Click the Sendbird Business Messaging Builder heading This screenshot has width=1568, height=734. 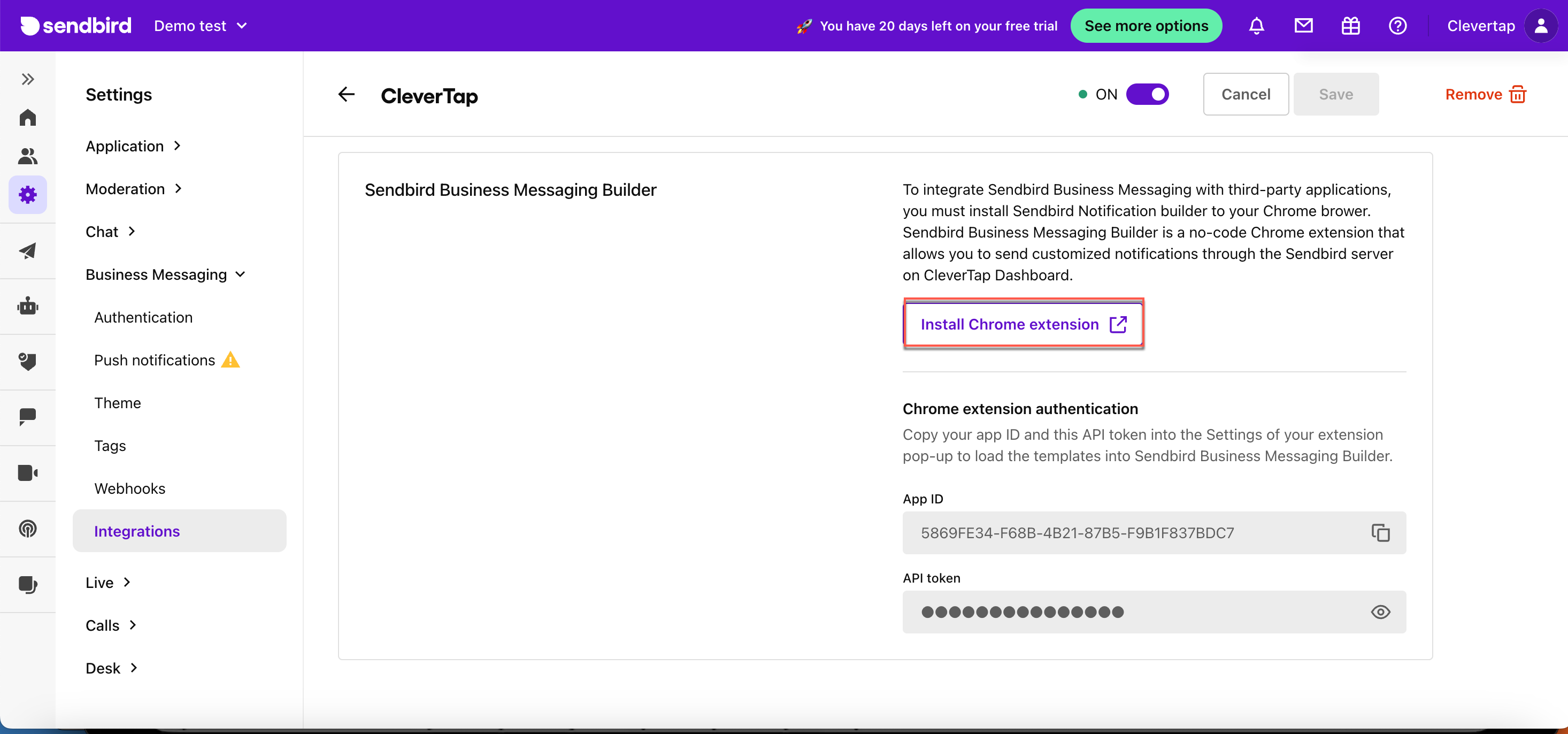[x=510, y=190]
